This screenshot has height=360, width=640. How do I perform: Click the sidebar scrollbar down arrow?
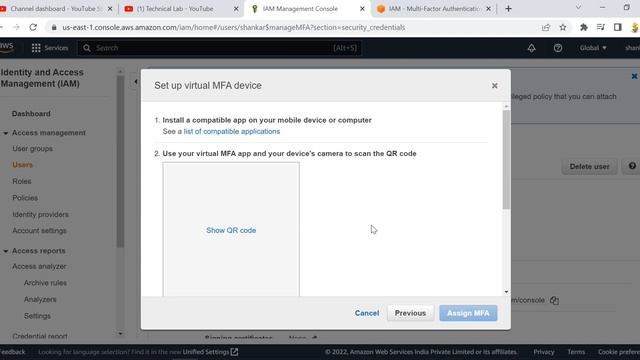[x=120, y=333]
